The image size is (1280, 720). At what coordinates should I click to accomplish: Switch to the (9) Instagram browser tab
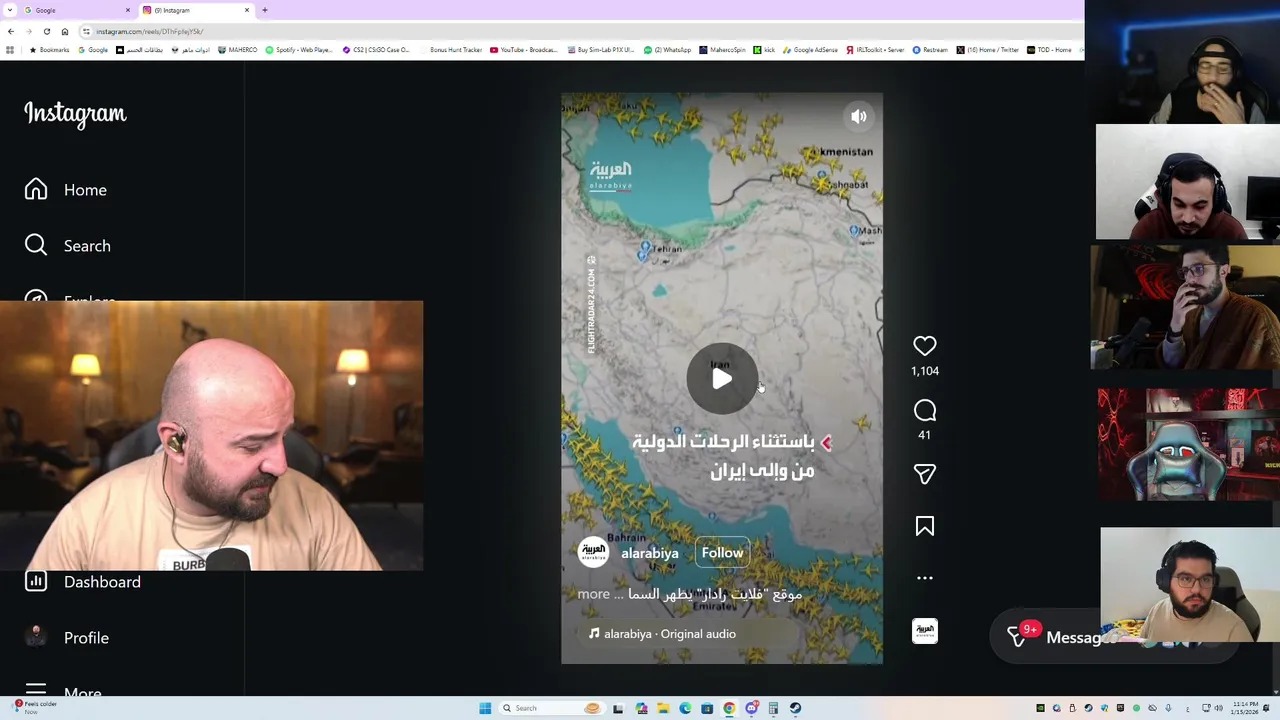196,10
